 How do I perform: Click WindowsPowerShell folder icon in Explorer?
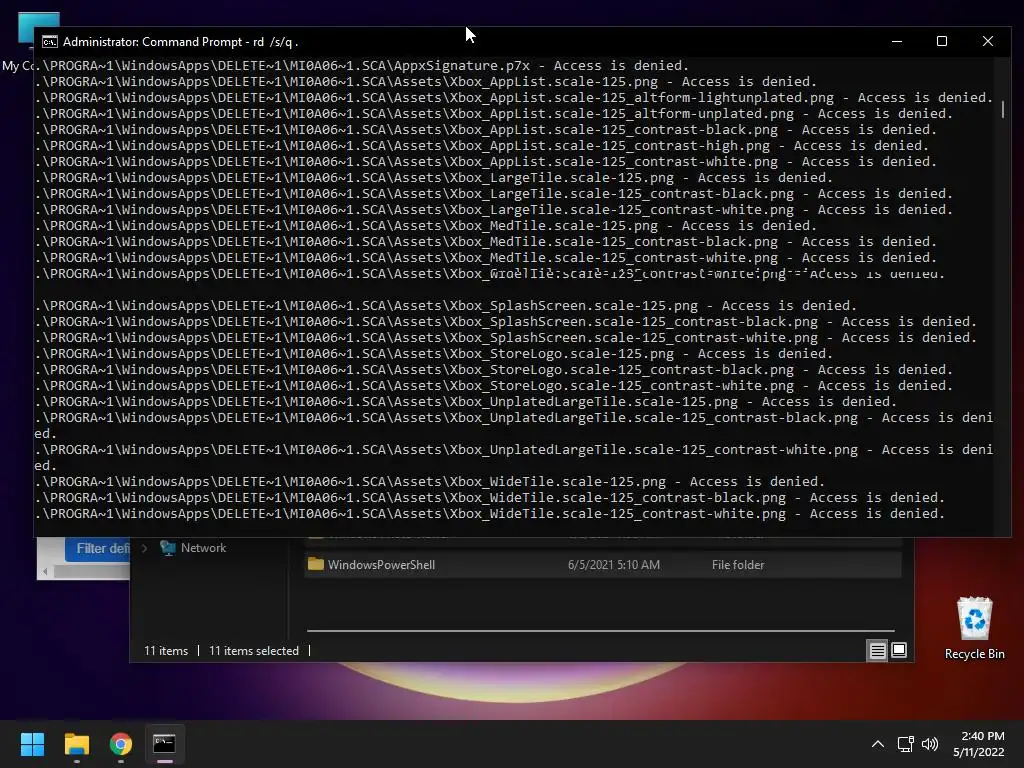(x=315, y=564)
